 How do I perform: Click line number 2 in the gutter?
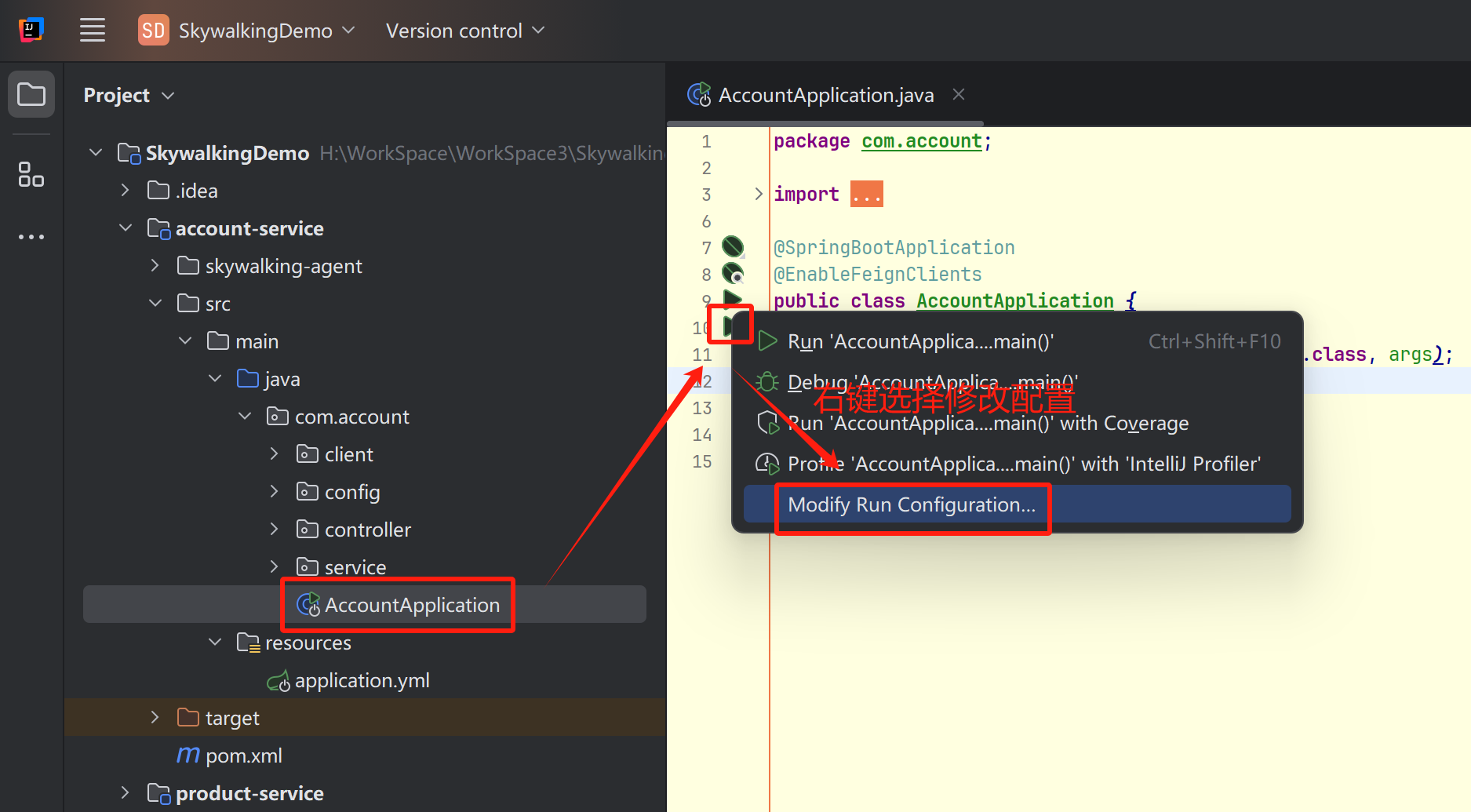click(x=707, y=168)
